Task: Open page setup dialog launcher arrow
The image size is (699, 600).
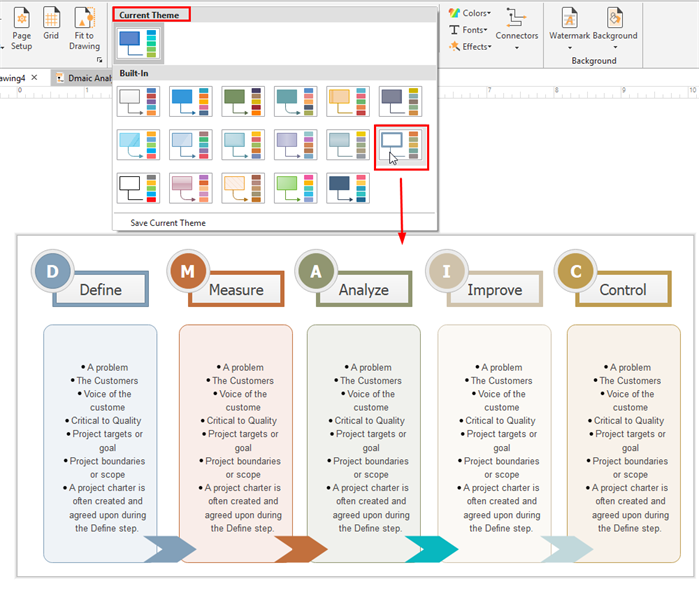Action: click(x=99, y=60)
